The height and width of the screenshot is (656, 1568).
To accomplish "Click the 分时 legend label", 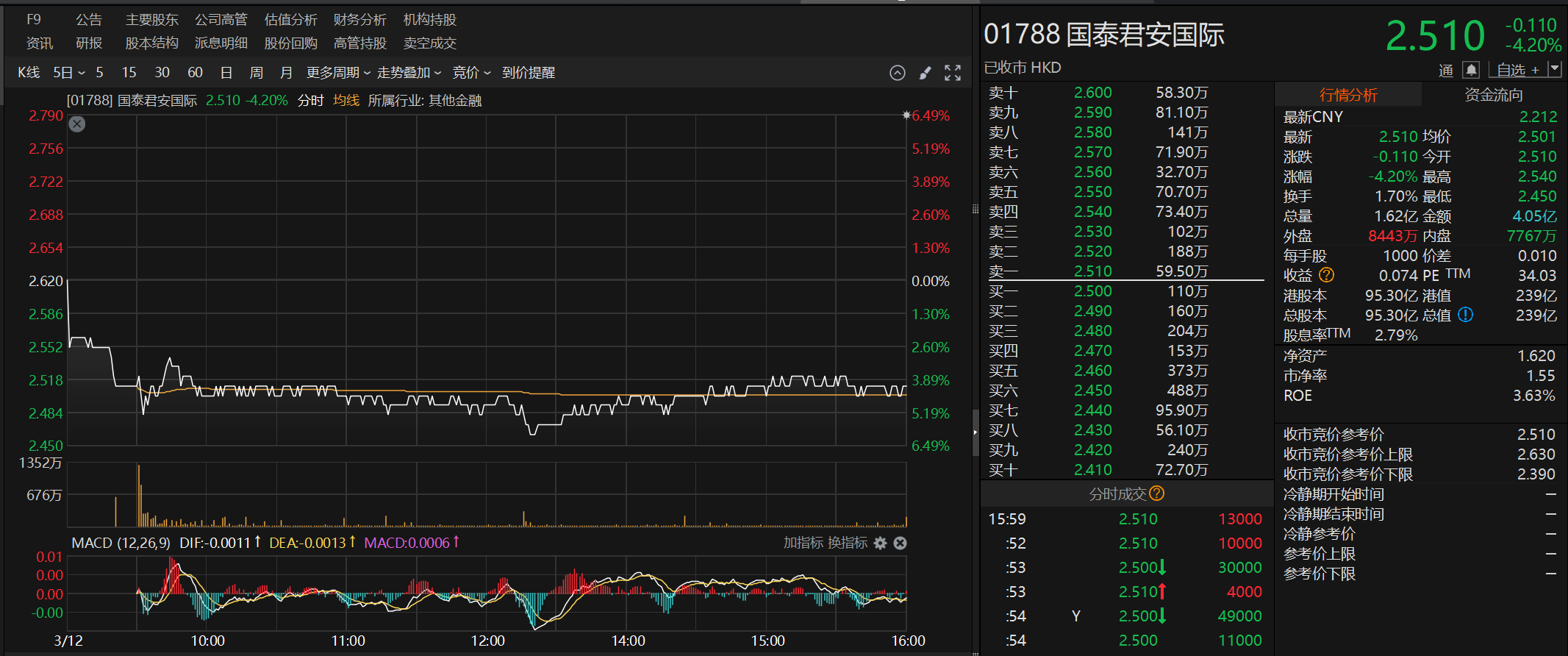I will click(x=311, y=100).
